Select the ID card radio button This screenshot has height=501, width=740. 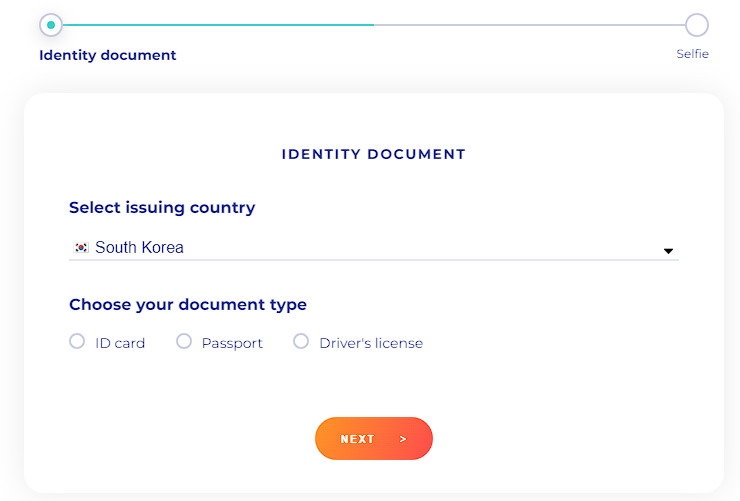coord(77,341)
